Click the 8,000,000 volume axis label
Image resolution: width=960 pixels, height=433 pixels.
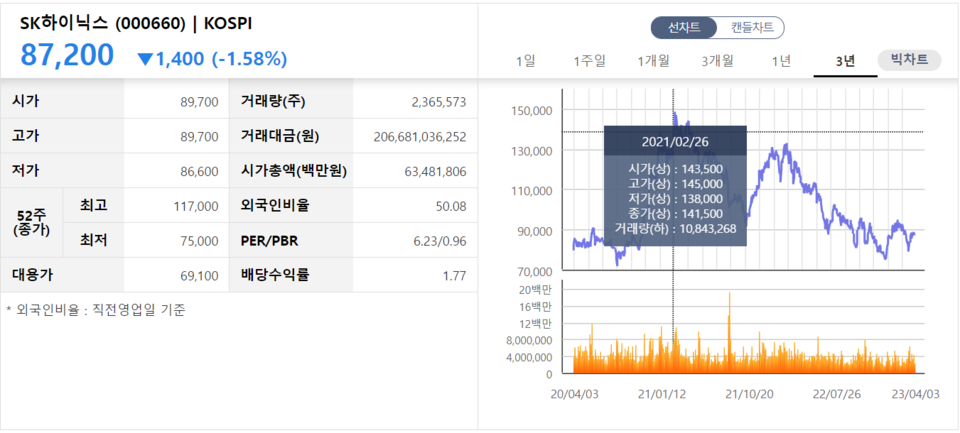click(x=530, y=340)
